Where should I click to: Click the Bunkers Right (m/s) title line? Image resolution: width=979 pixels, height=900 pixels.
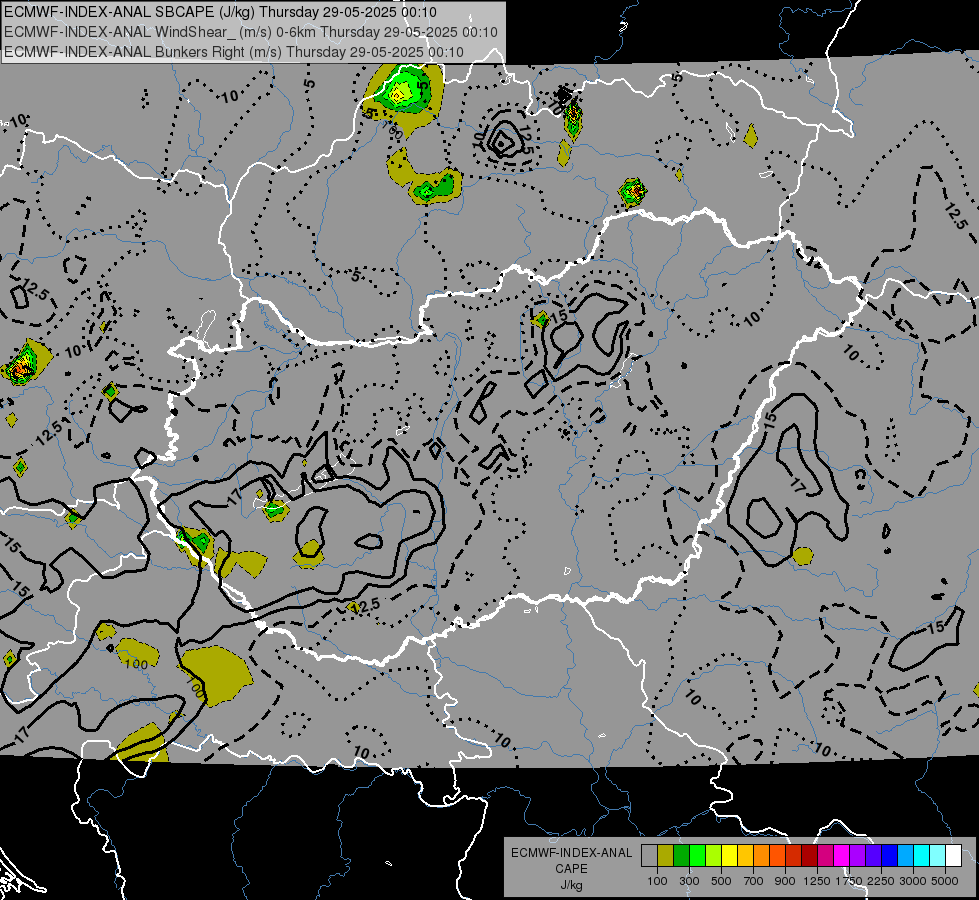click(234, 52)
